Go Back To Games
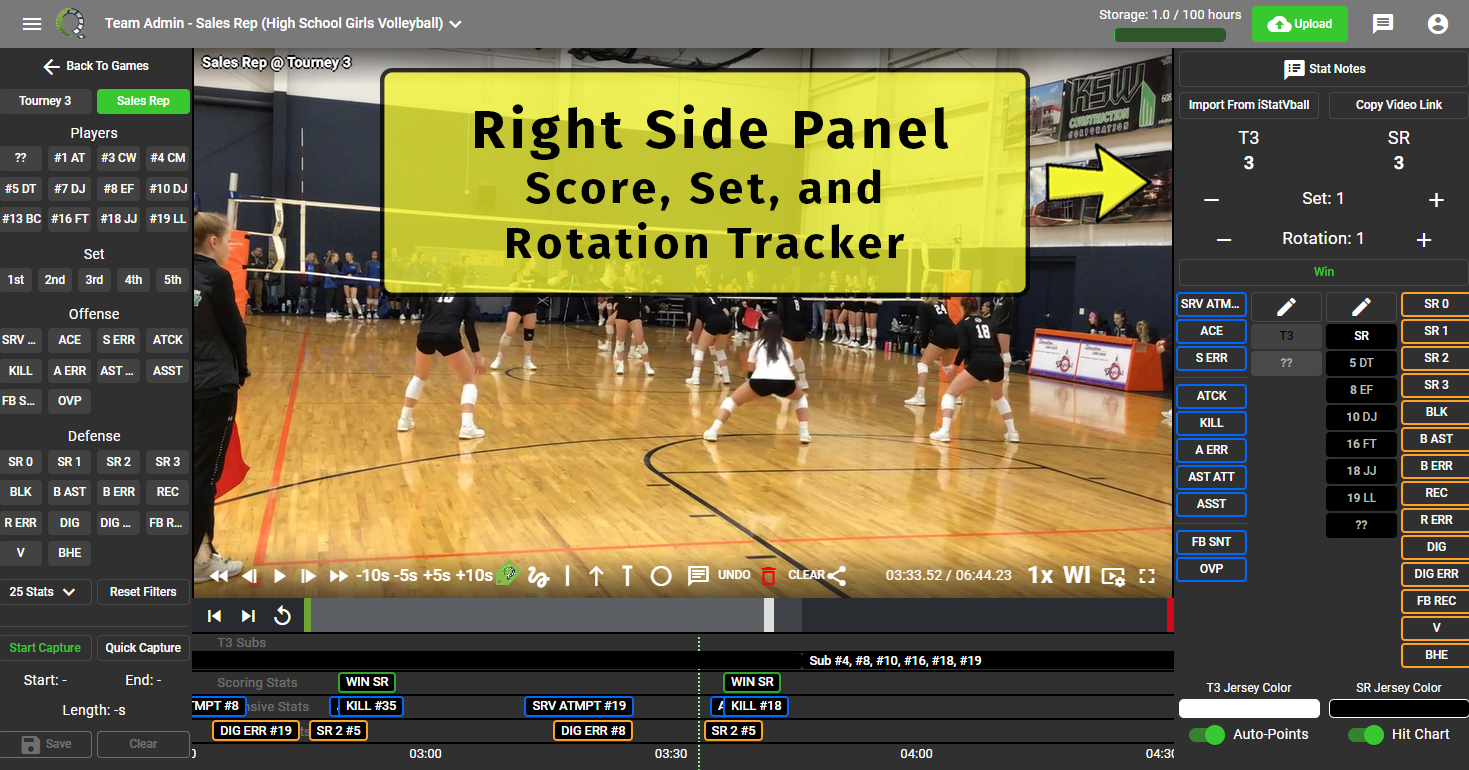 pos(96,66)
